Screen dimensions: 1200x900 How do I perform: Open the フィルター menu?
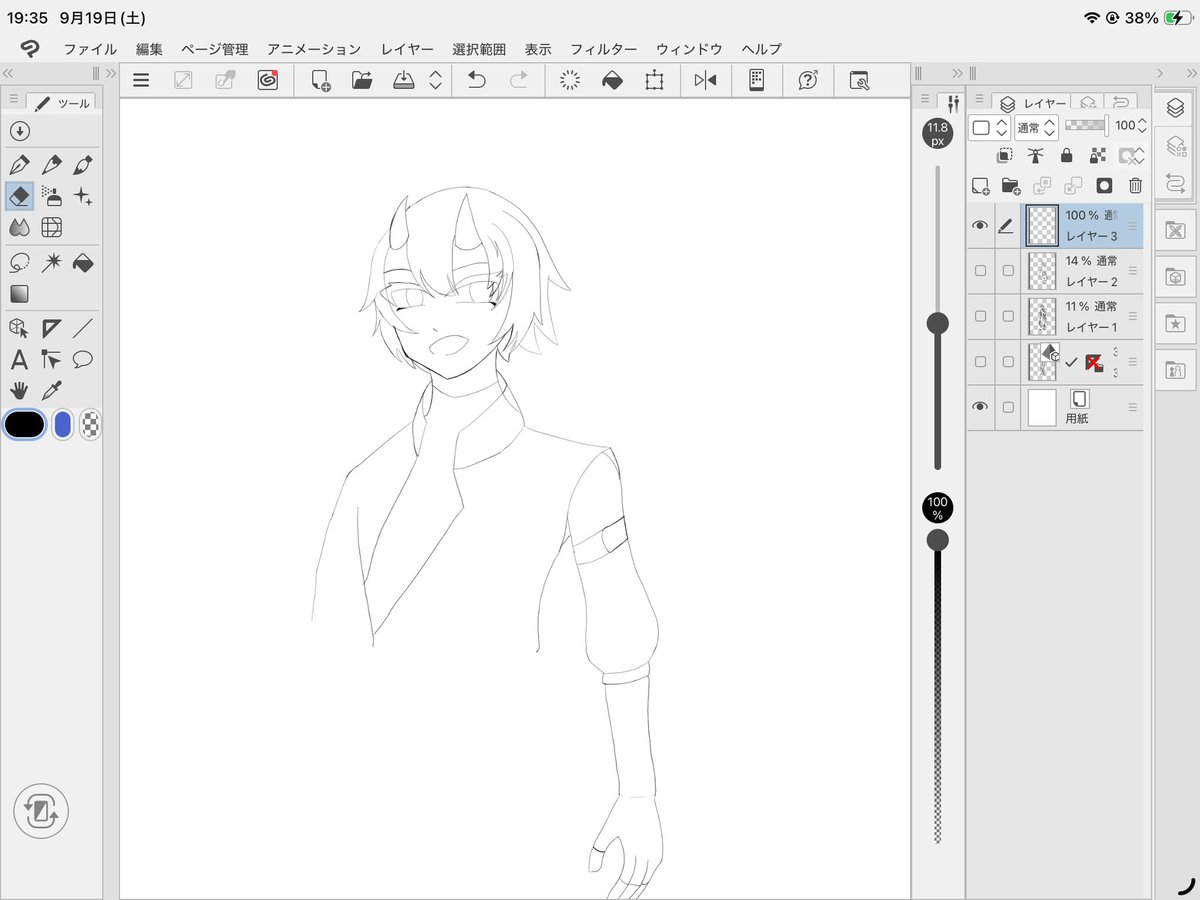pyautogui.click(x=603, y=48)
